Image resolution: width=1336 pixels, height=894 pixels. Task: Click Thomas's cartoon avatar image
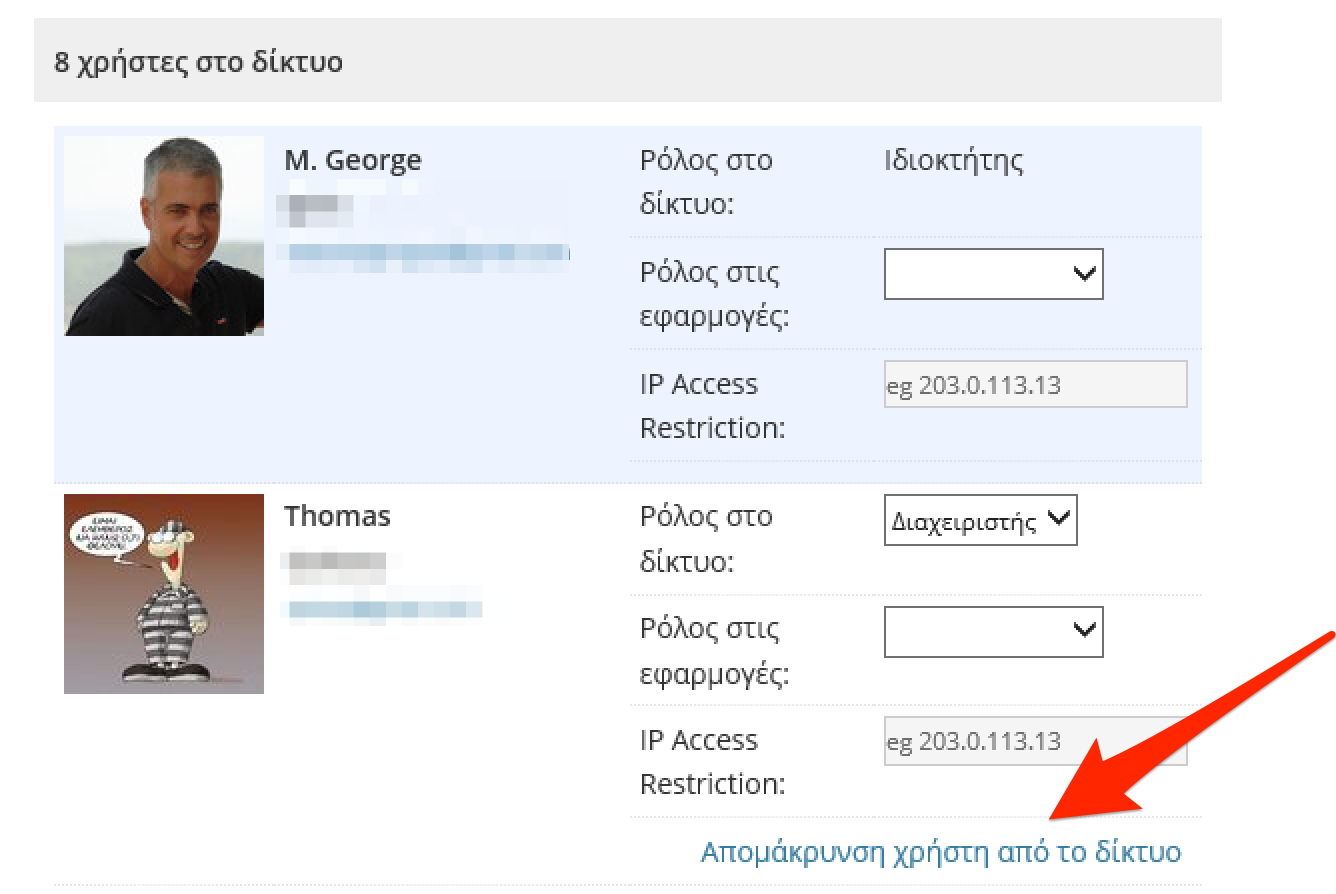pos(163,593)
